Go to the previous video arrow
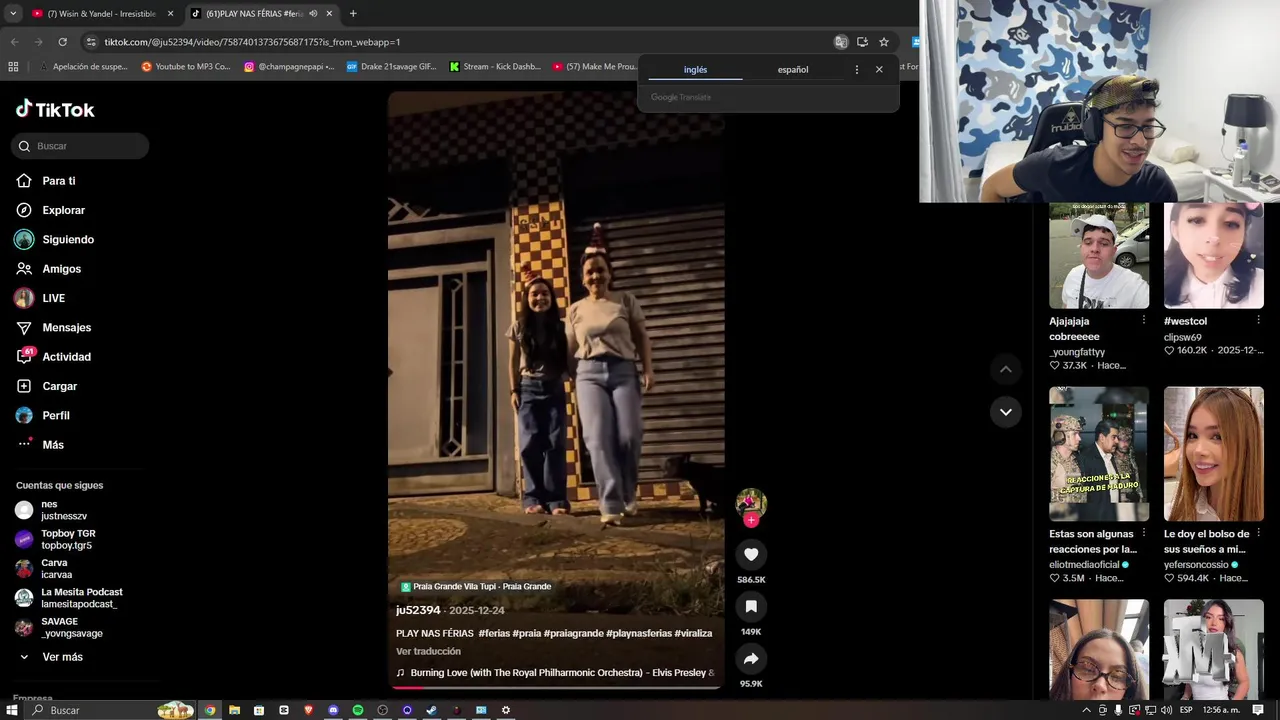 click(1006, 369)
